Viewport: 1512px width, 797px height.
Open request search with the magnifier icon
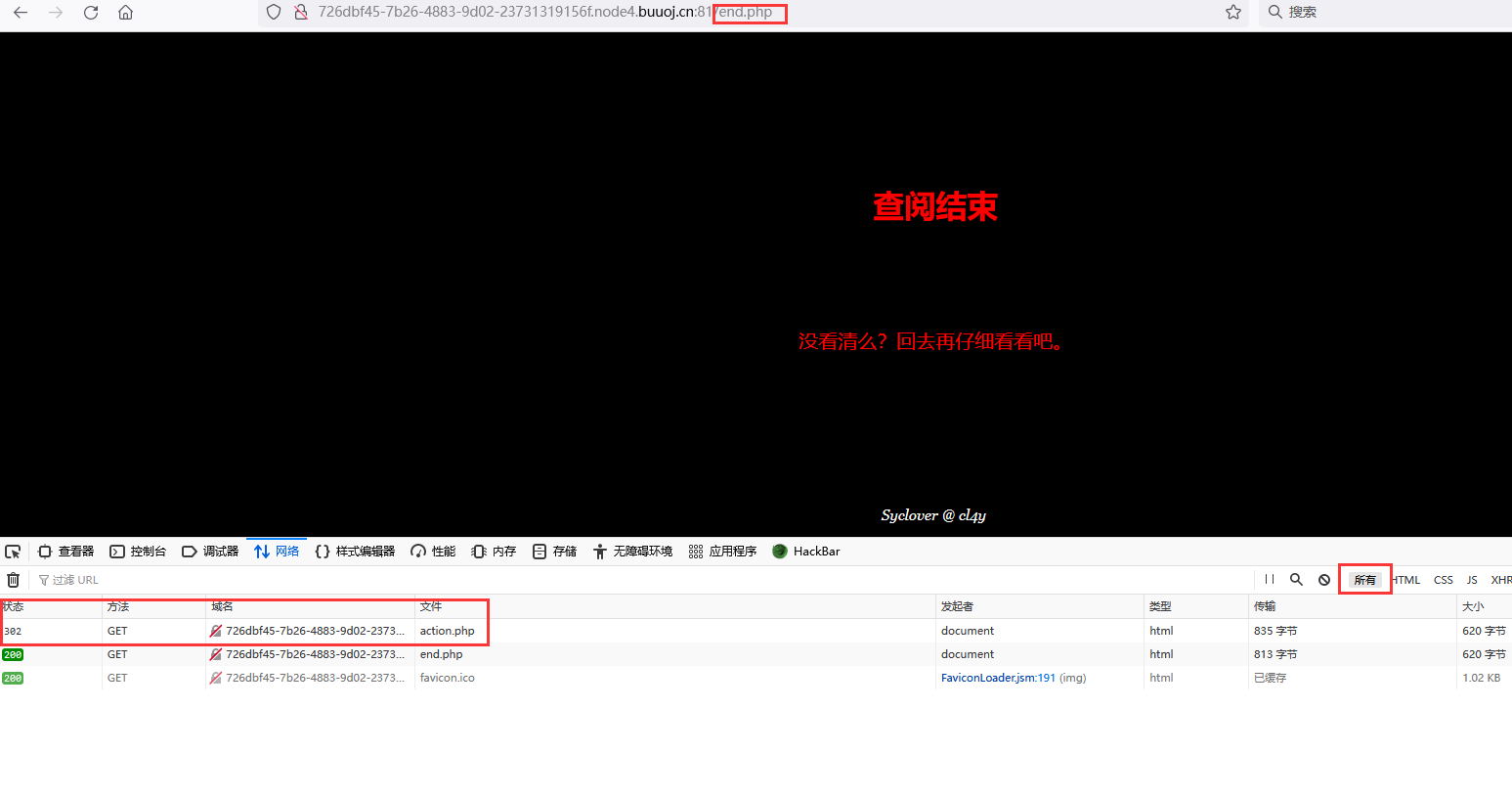[1296, 579]
